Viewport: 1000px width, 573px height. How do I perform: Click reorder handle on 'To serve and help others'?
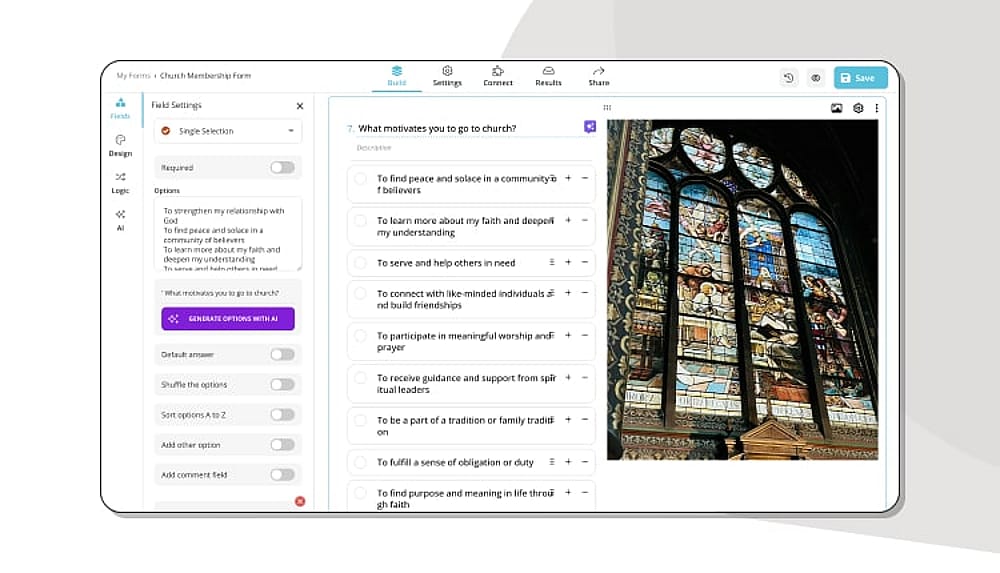[552, 262]
